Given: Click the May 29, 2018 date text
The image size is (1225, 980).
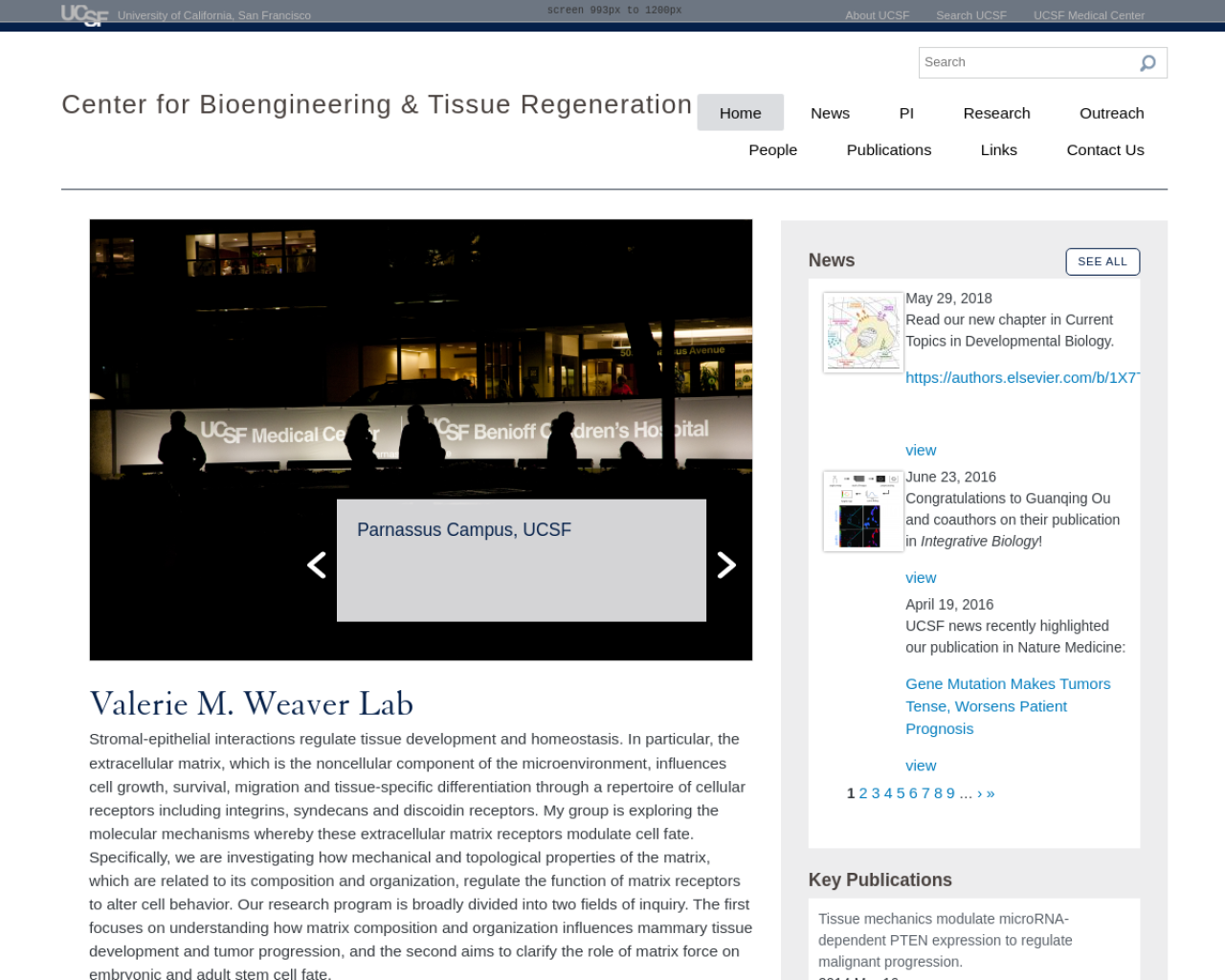Looking at the screenshot, I should pyautogui.click(x=948, y=299).
